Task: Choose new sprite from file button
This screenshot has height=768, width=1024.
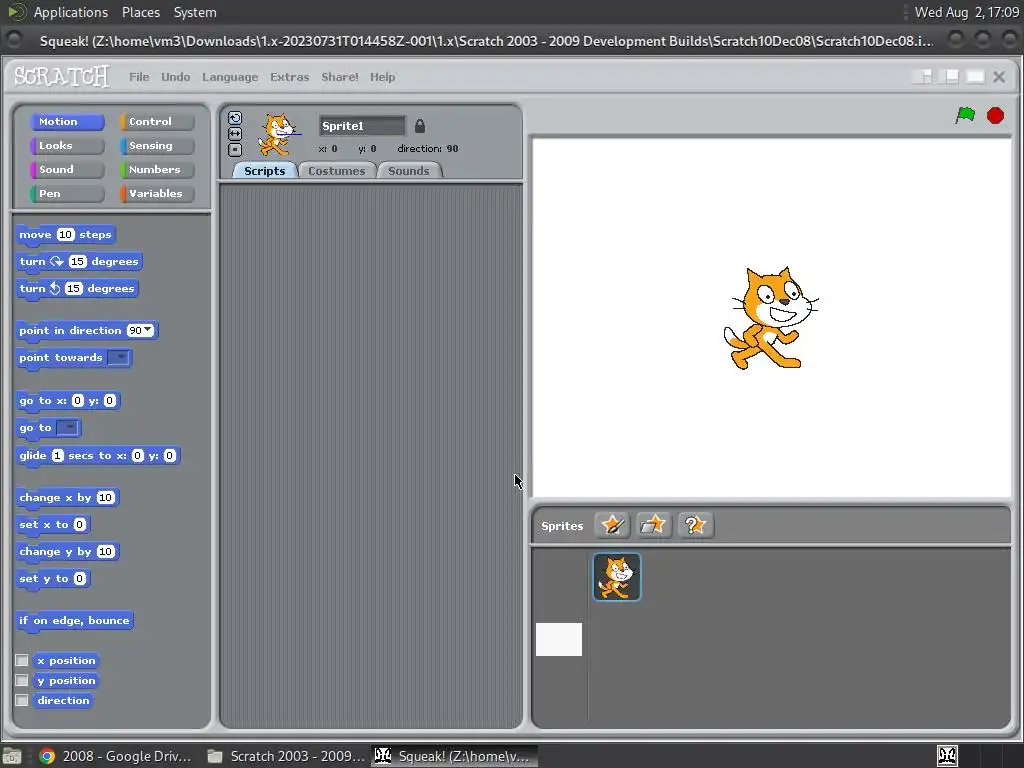Action: click(x=653, y=525)
